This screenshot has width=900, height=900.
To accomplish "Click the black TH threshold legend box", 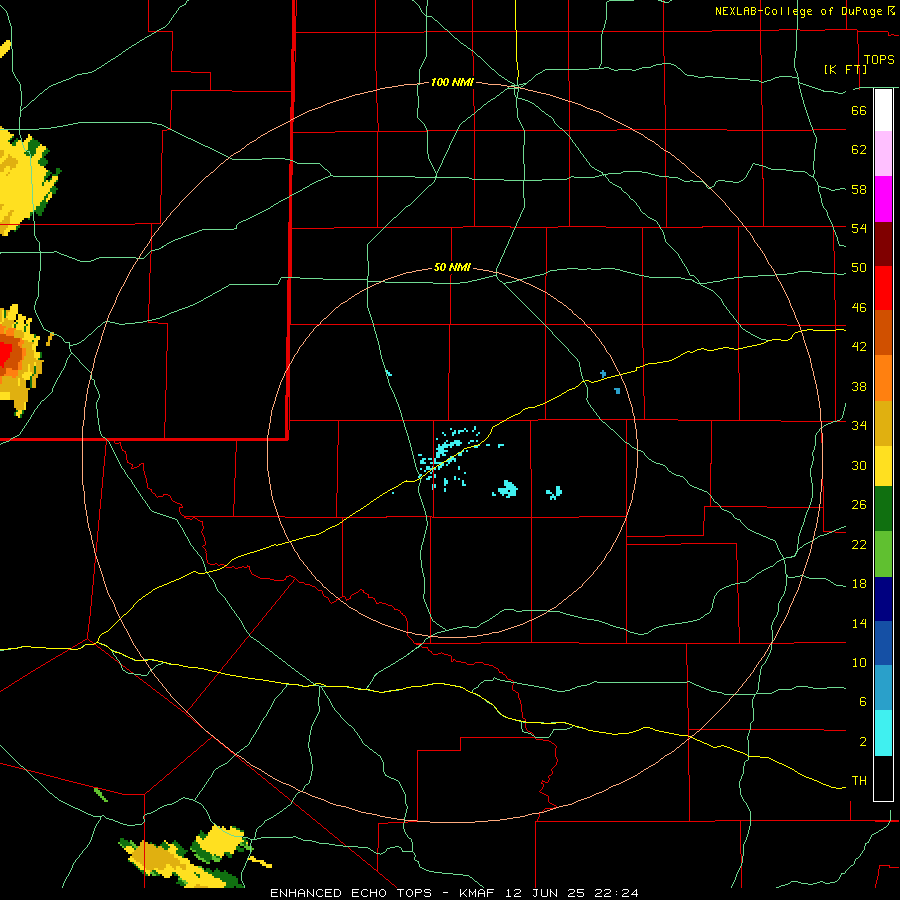I will (x=883, y=778).
